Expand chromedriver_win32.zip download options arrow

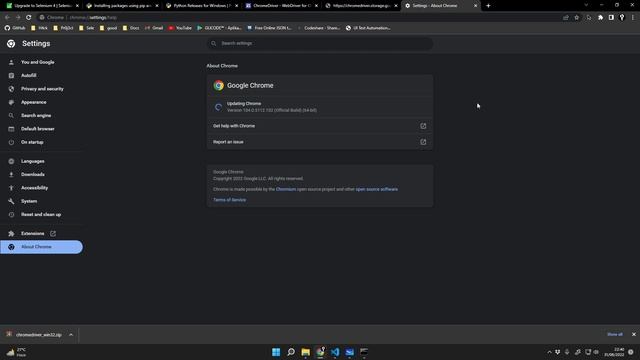(71, 335)
